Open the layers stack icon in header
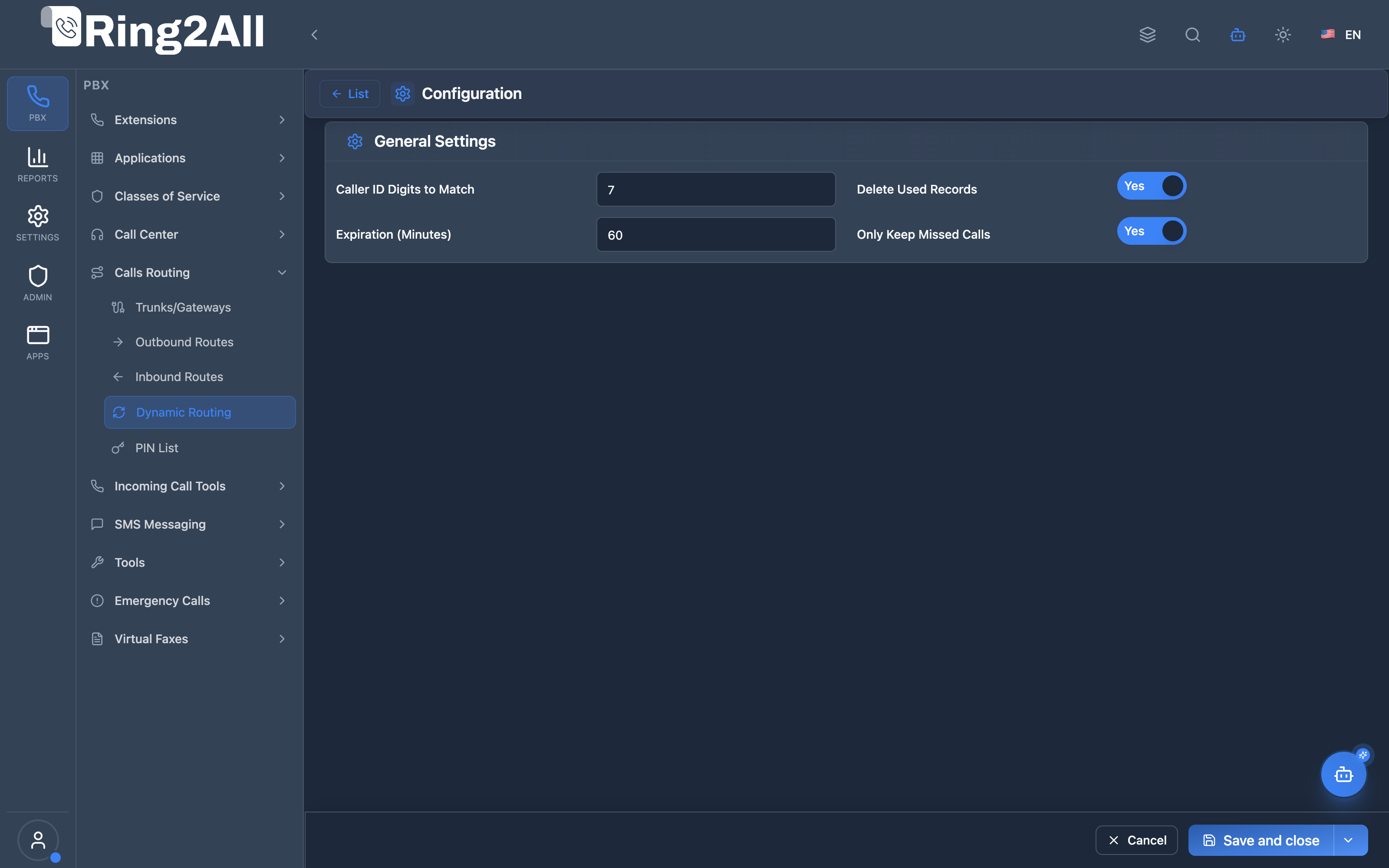This screenshot has width=1389, height=868. coord(1147,35)
